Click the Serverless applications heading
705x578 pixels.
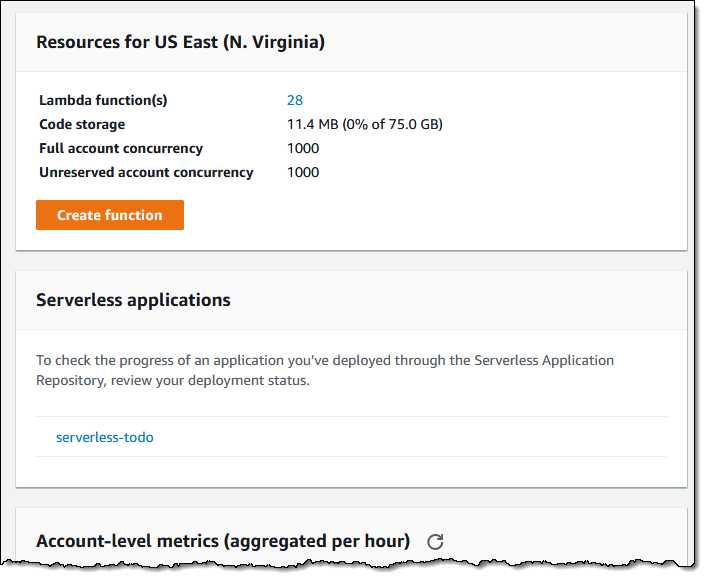133,300
